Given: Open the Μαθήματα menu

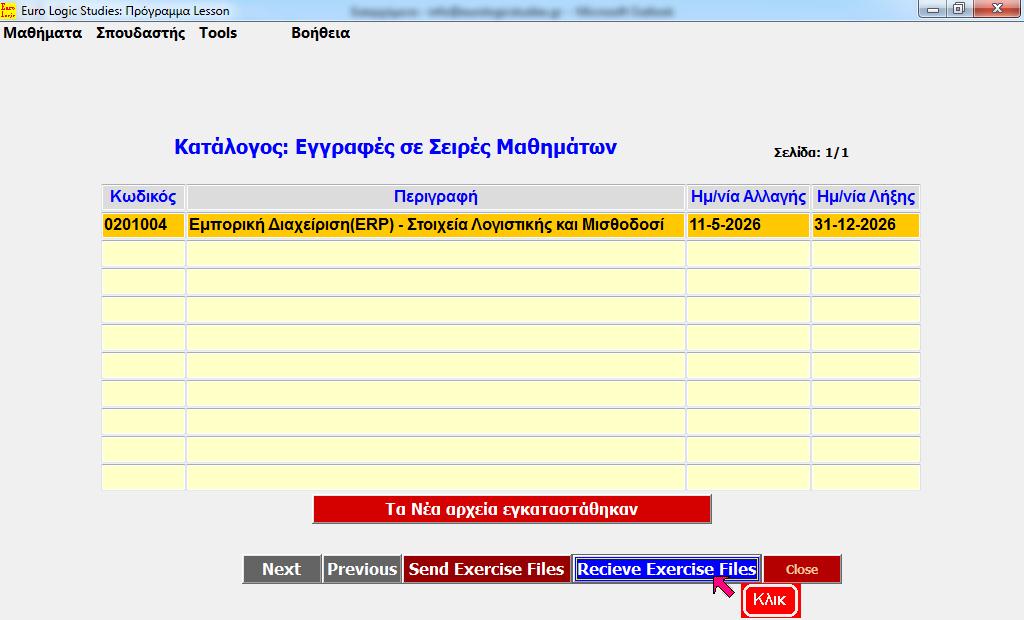Looking at the screenshot, I should click(42, 33).
